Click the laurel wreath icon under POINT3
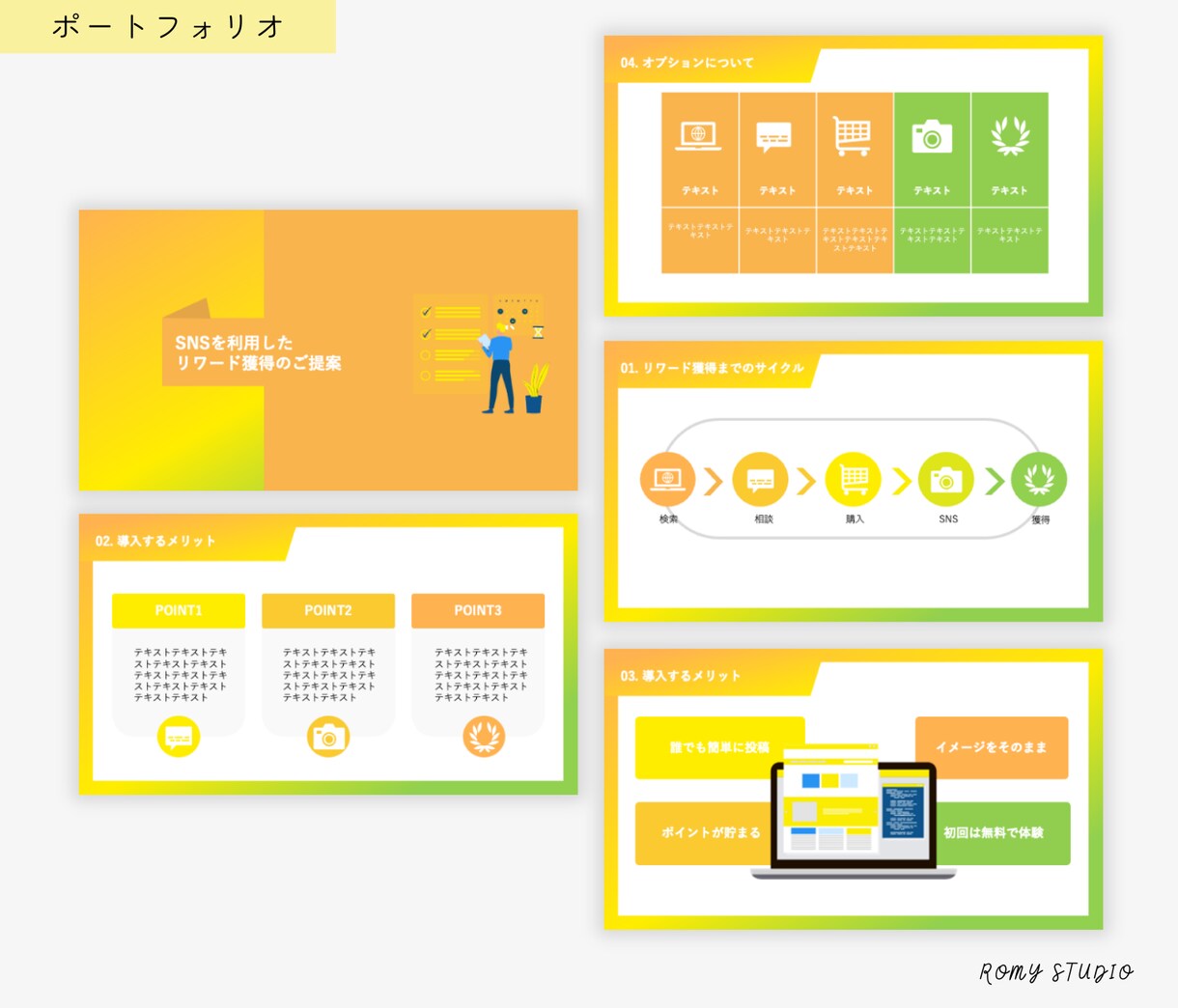The width and height of the screenshot is (1178, 1008). [484, 737]
